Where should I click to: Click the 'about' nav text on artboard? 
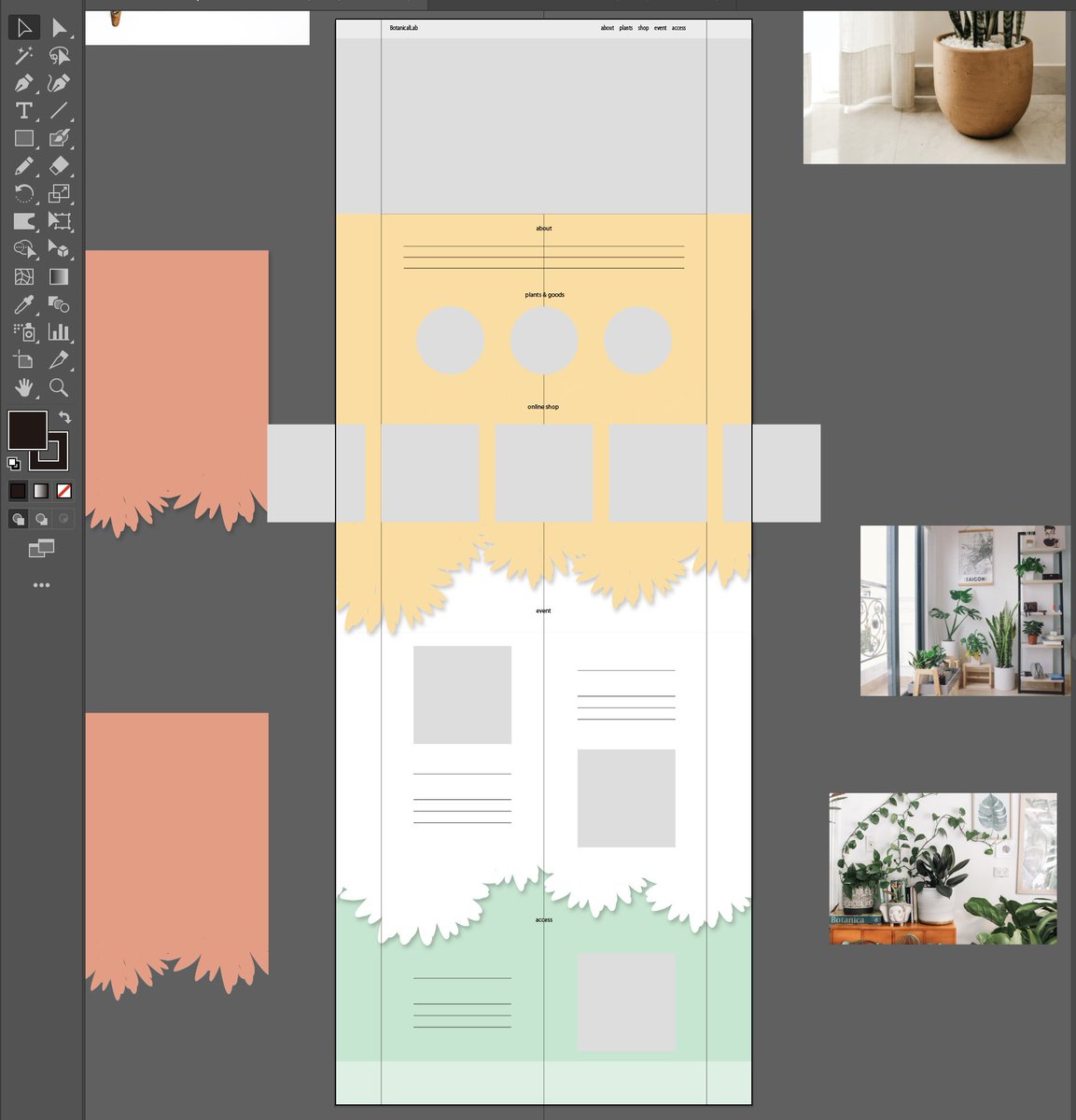(x=608, y=28)
